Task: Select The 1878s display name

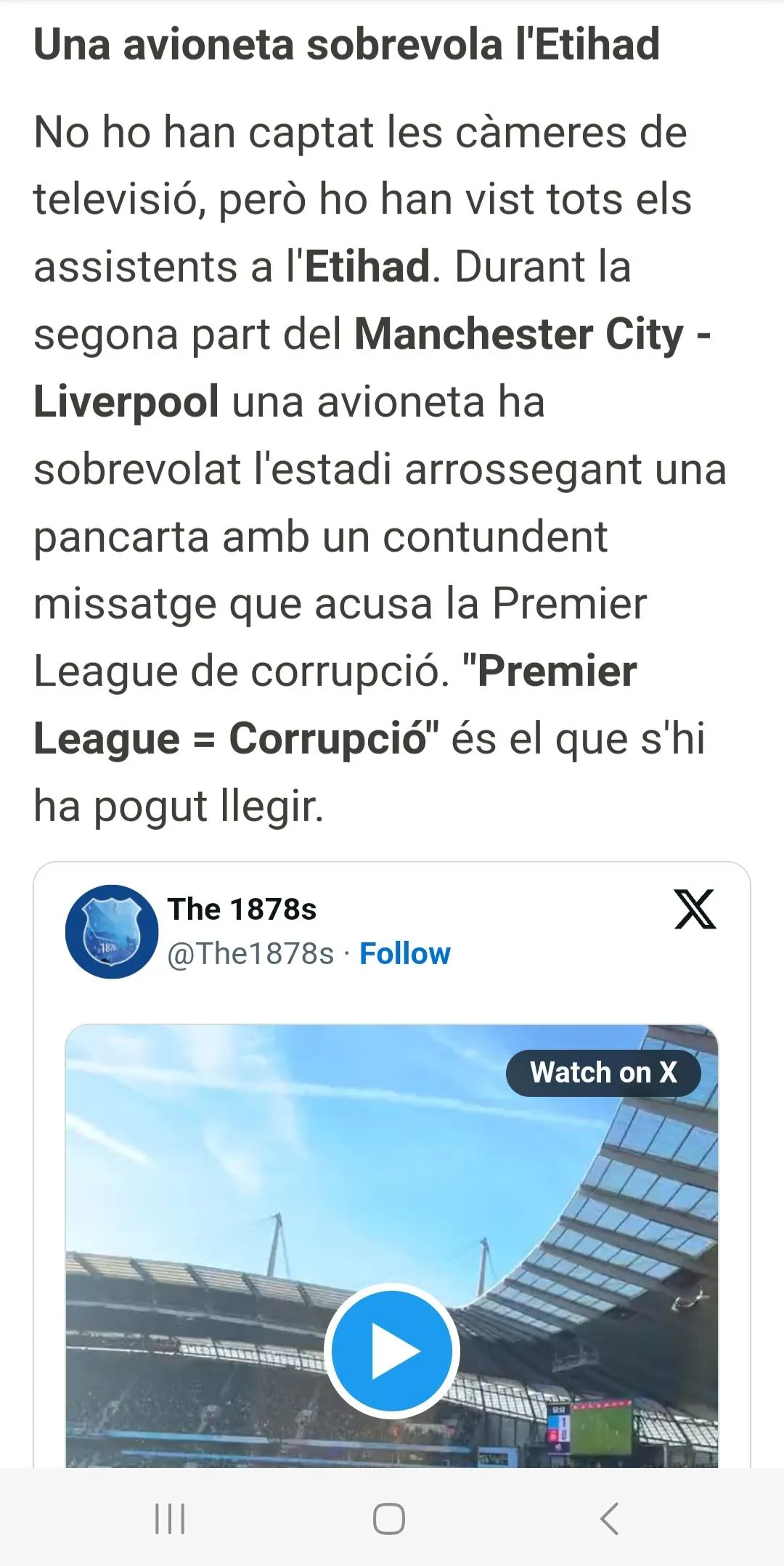Action: click(x=242, y=909)
